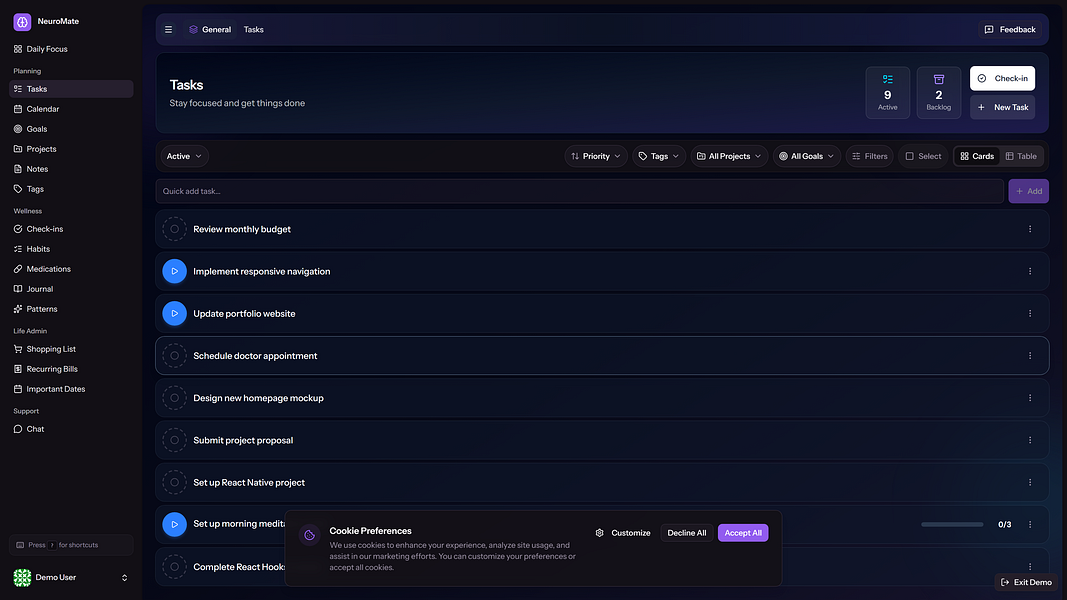Start timer for Set up morning meditation task
This screenshot has width=1067, height=600.
174,524
